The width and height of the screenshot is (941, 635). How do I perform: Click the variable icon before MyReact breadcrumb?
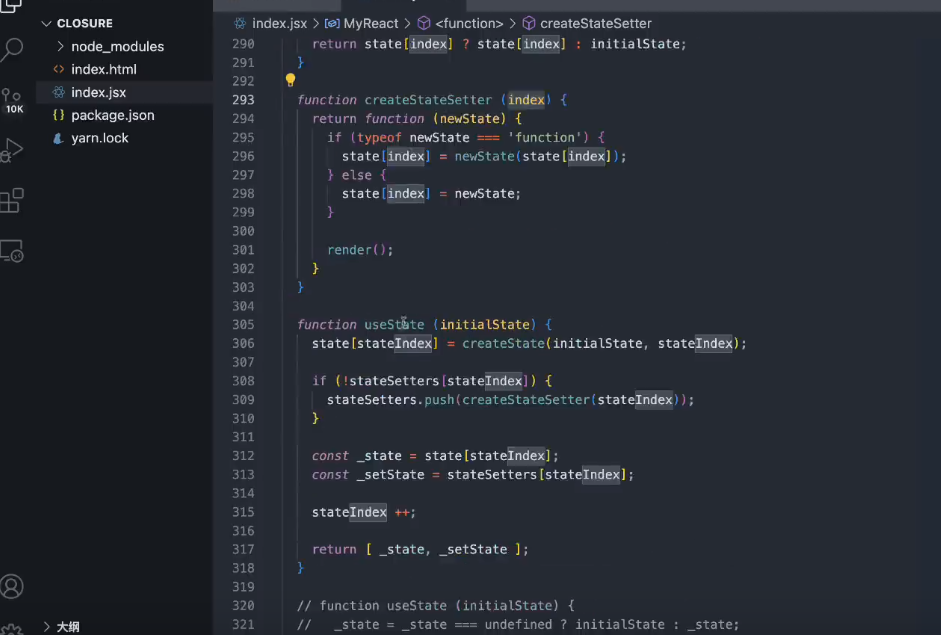[332, 23]
